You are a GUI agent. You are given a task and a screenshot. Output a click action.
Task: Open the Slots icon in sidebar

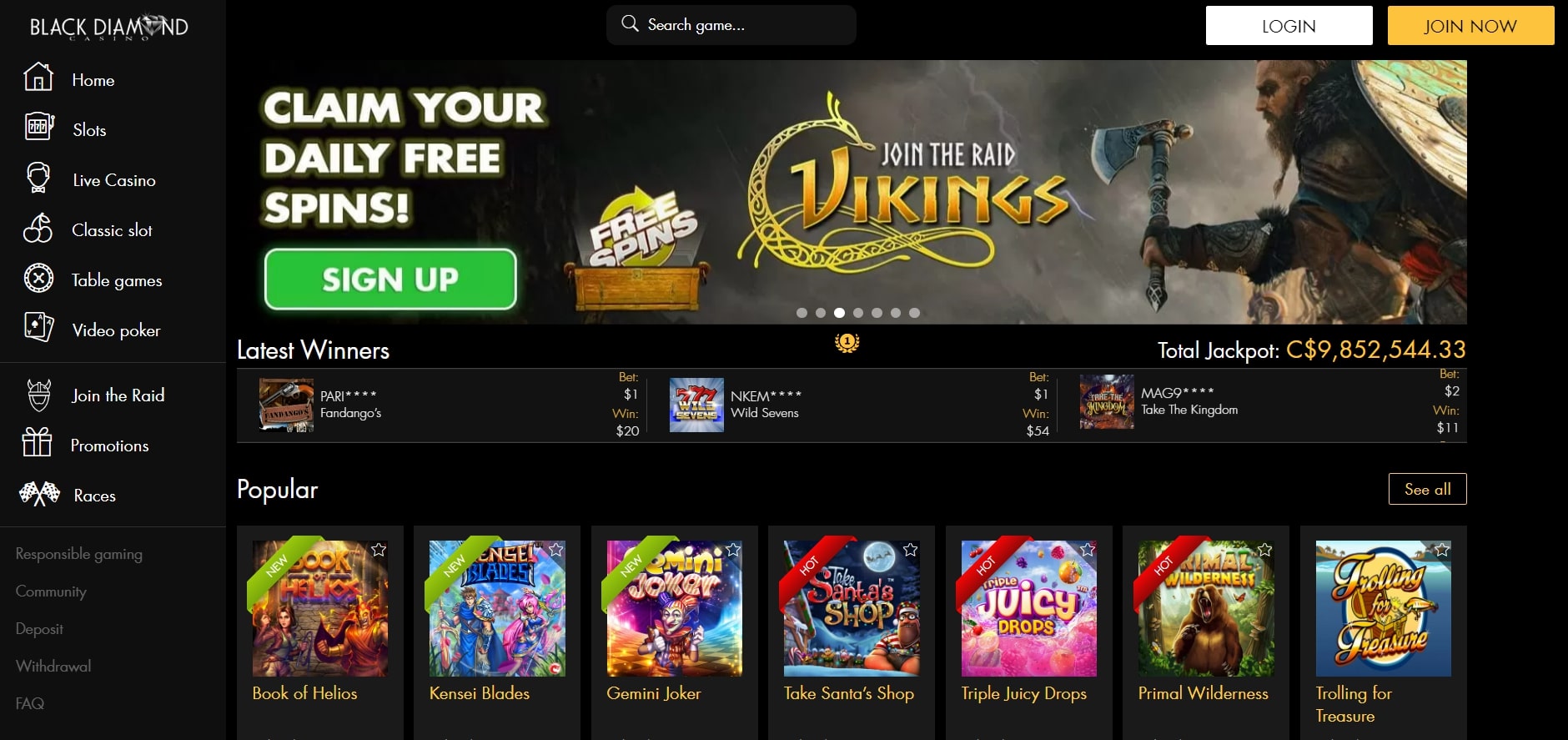[39, 128]
